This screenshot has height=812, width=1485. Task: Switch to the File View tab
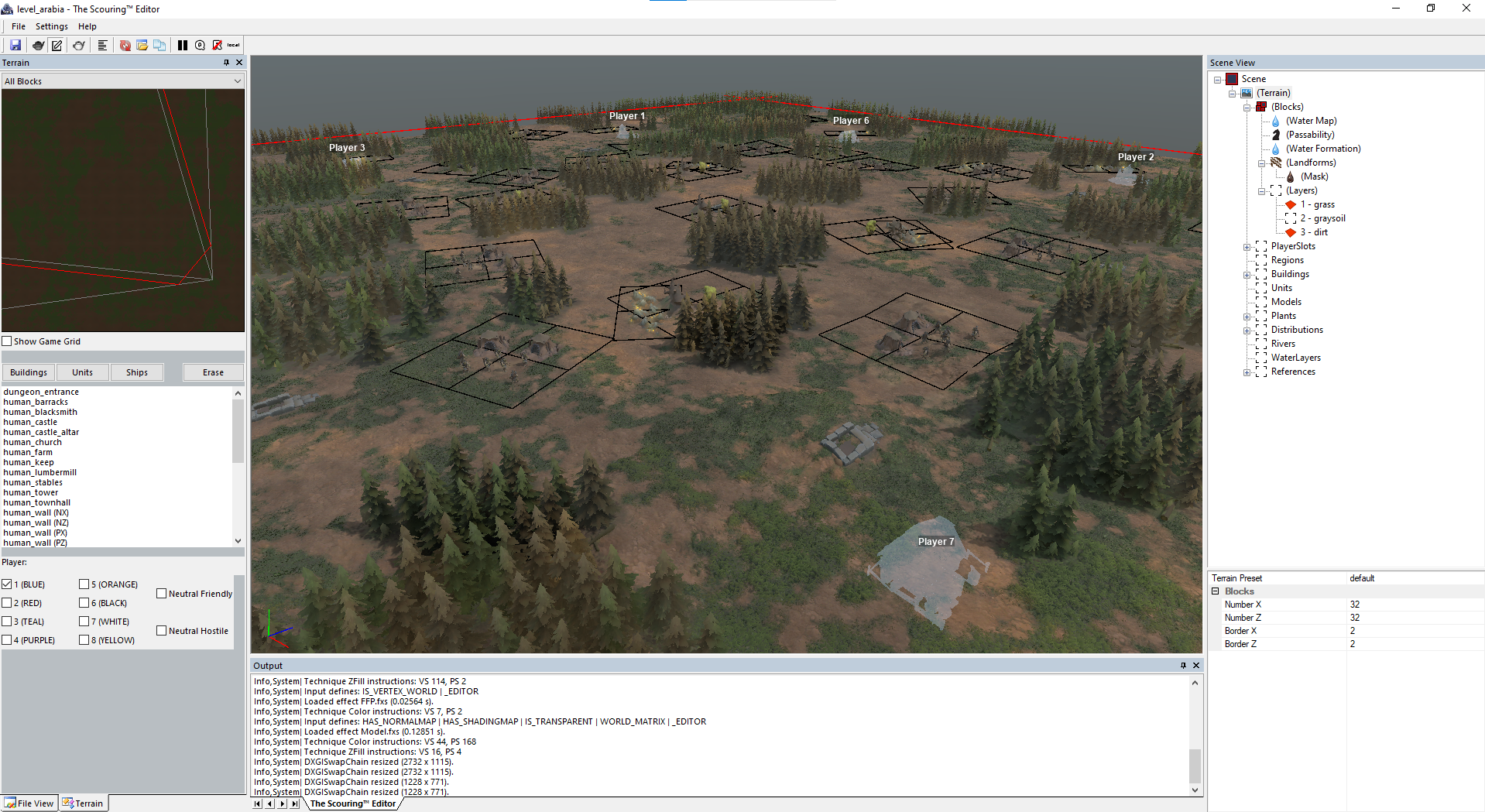click(x=29, y=803)
